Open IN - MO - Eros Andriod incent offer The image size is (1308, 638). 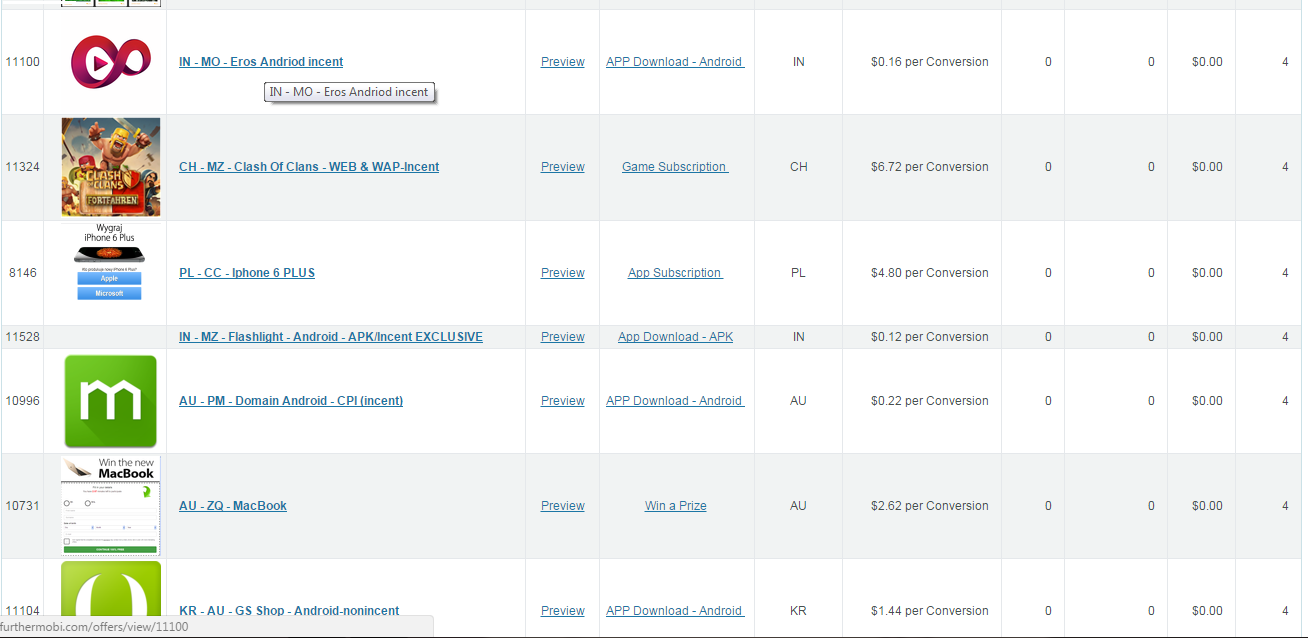(x=260, y=62)
